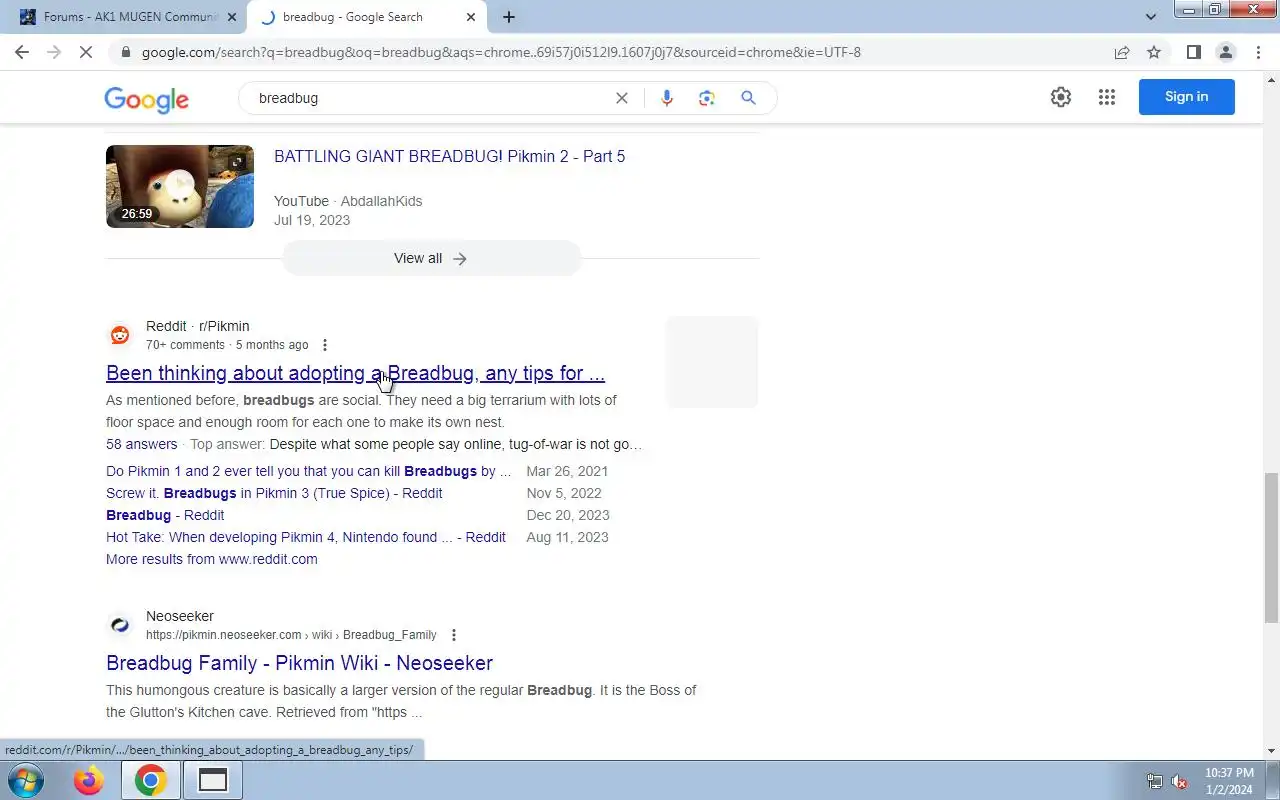This screenshot has width=1280, height=800.
Task: Close the breadbug Google Search tab
Action: coord(471,17)
